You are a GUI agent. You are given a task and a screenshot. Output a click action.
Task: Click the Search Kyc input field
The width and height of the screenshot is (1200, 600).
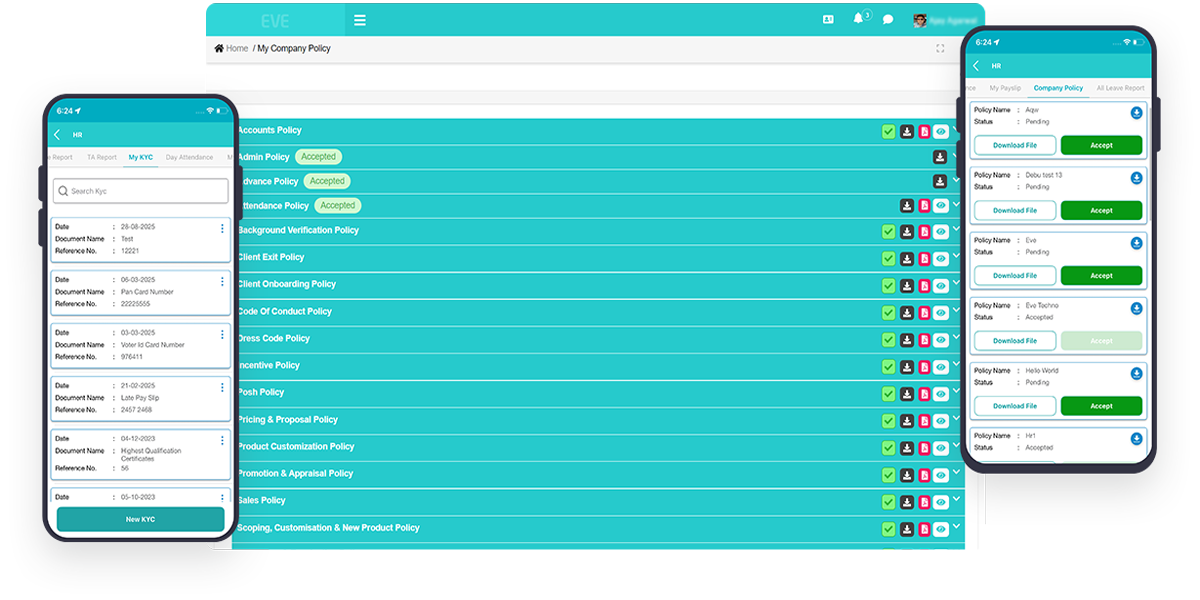tap(140, 191)
